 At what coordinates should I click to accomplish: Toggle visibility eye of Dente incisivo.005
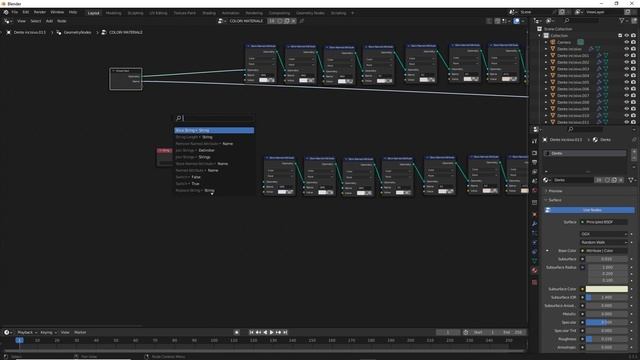627,82
